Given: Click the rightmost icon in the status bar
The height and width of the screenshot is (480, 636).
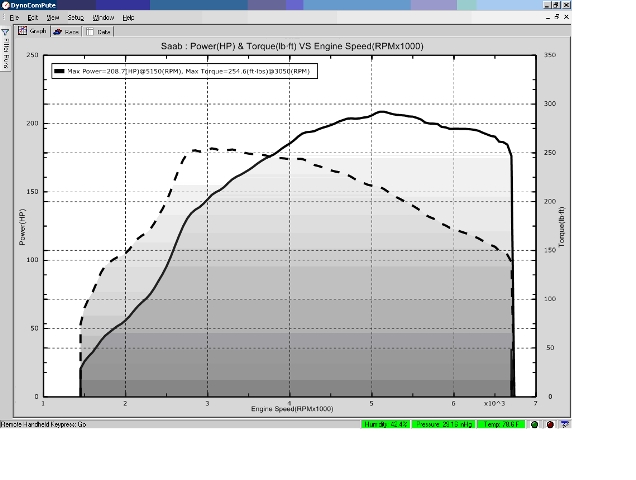Looking at the screenshot, I should pos(564,425).
